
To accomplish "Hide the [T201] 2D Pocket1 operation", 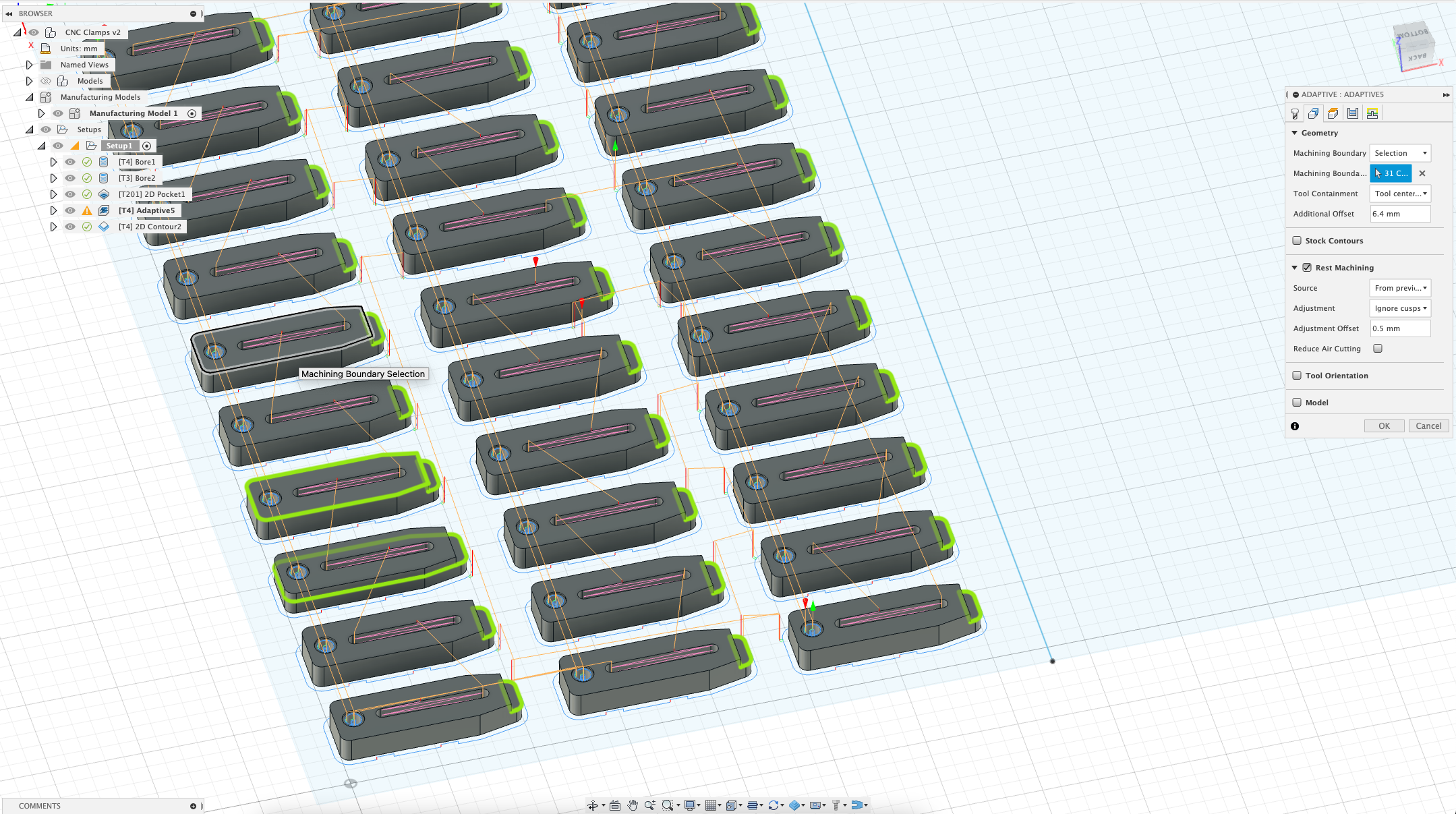I will point(70,194).
